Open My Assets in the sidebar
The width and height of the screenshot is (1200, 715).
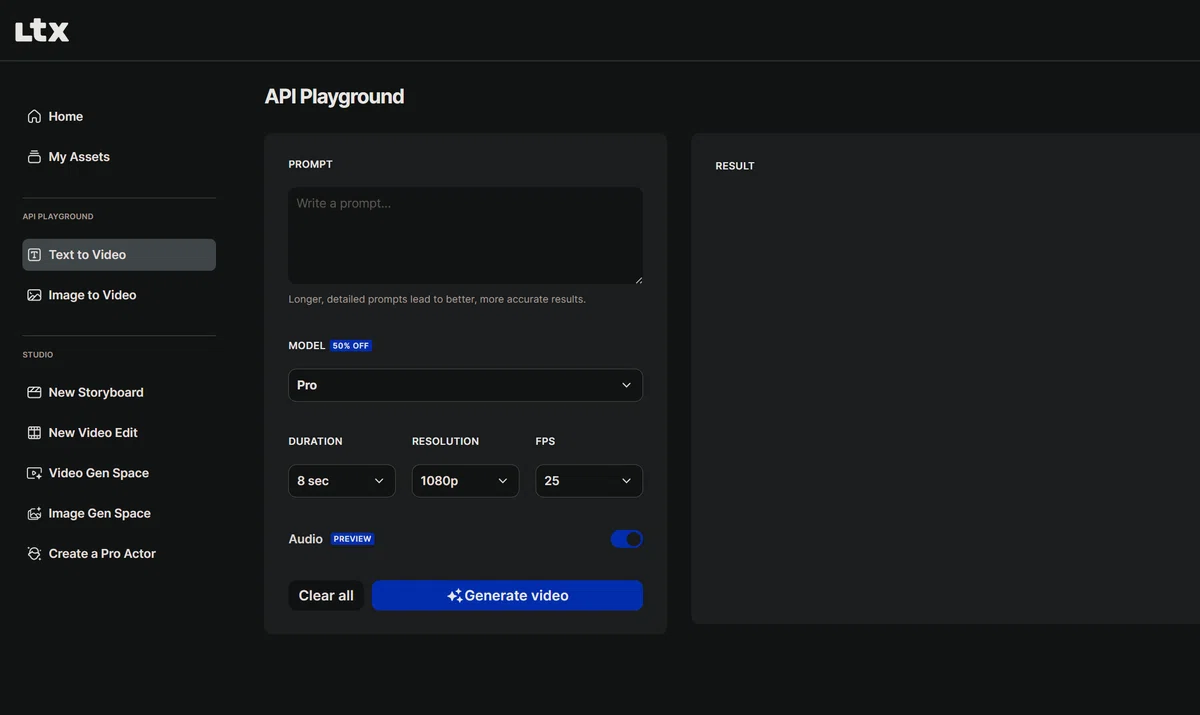[x=119, y=157]
